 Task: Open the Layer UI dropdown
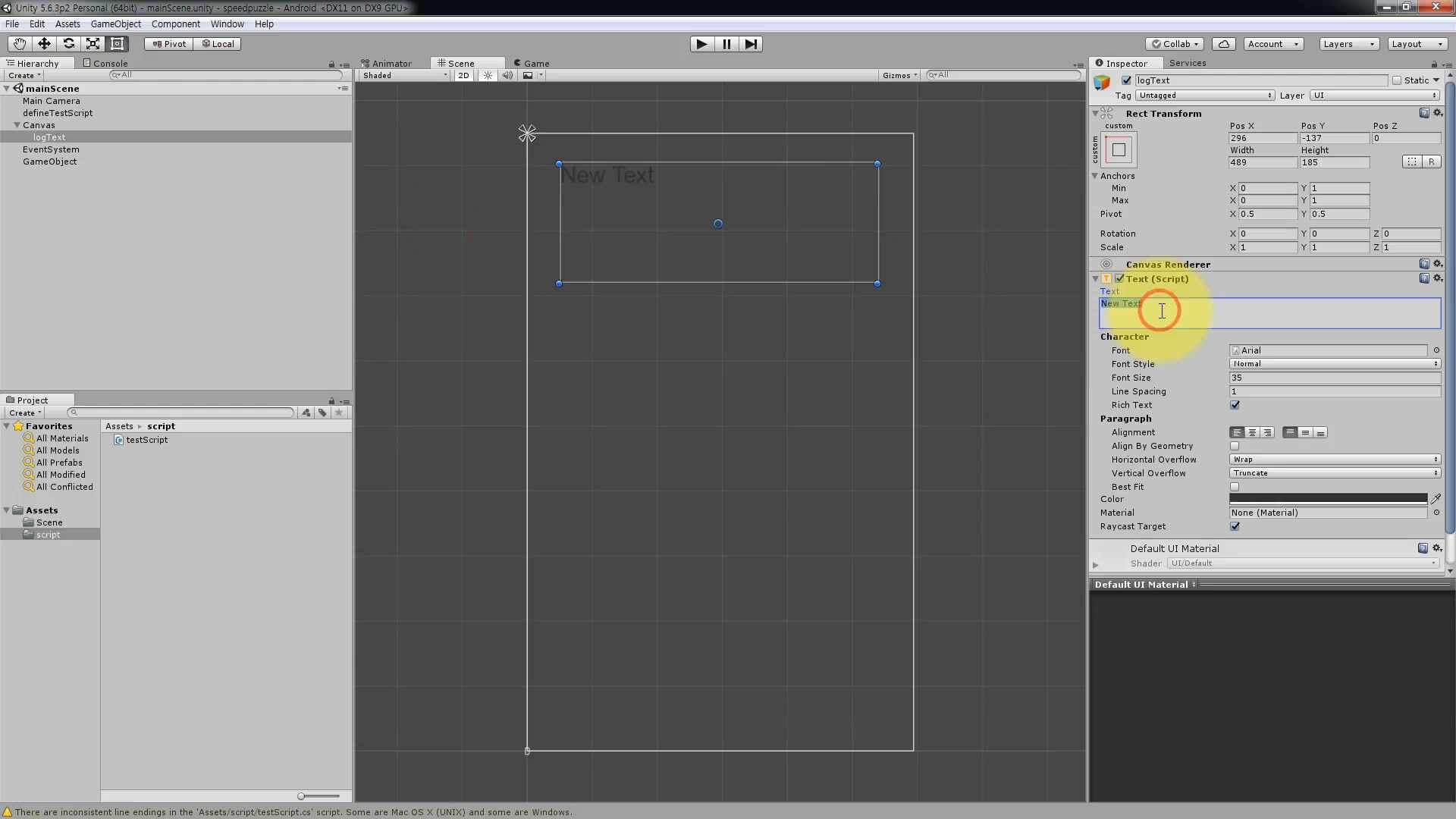coord(1375,96)
